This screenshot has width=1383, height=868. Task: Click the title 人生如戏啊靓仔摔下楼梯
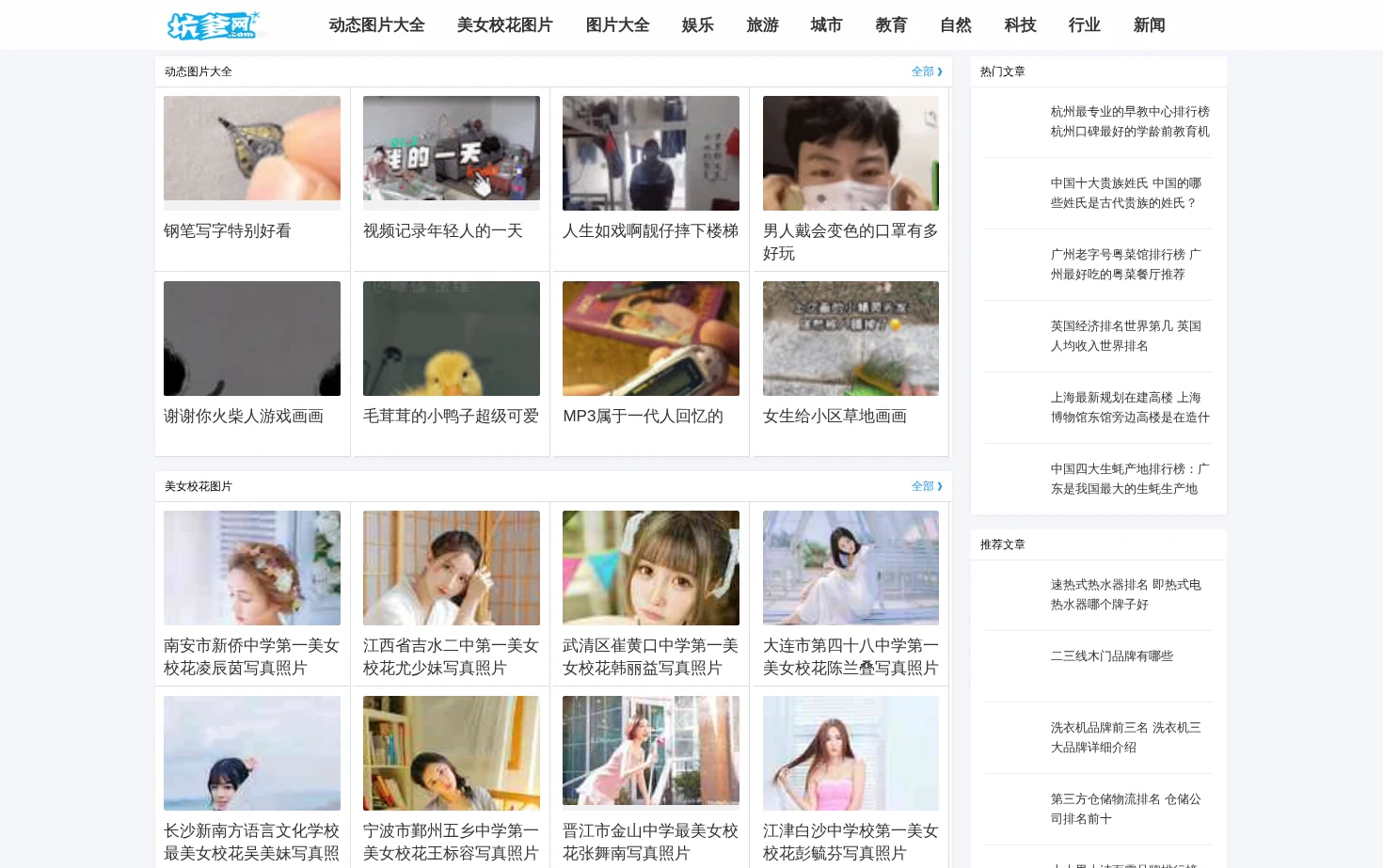650,230
